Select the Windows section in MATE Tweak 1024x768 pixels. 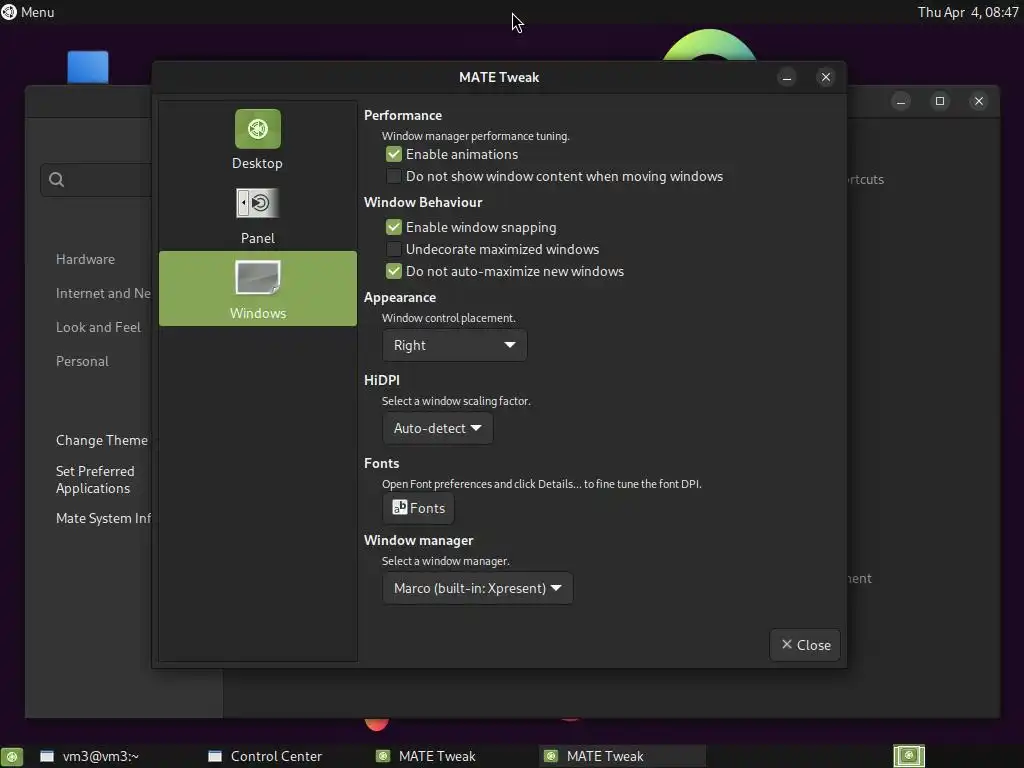257,289
